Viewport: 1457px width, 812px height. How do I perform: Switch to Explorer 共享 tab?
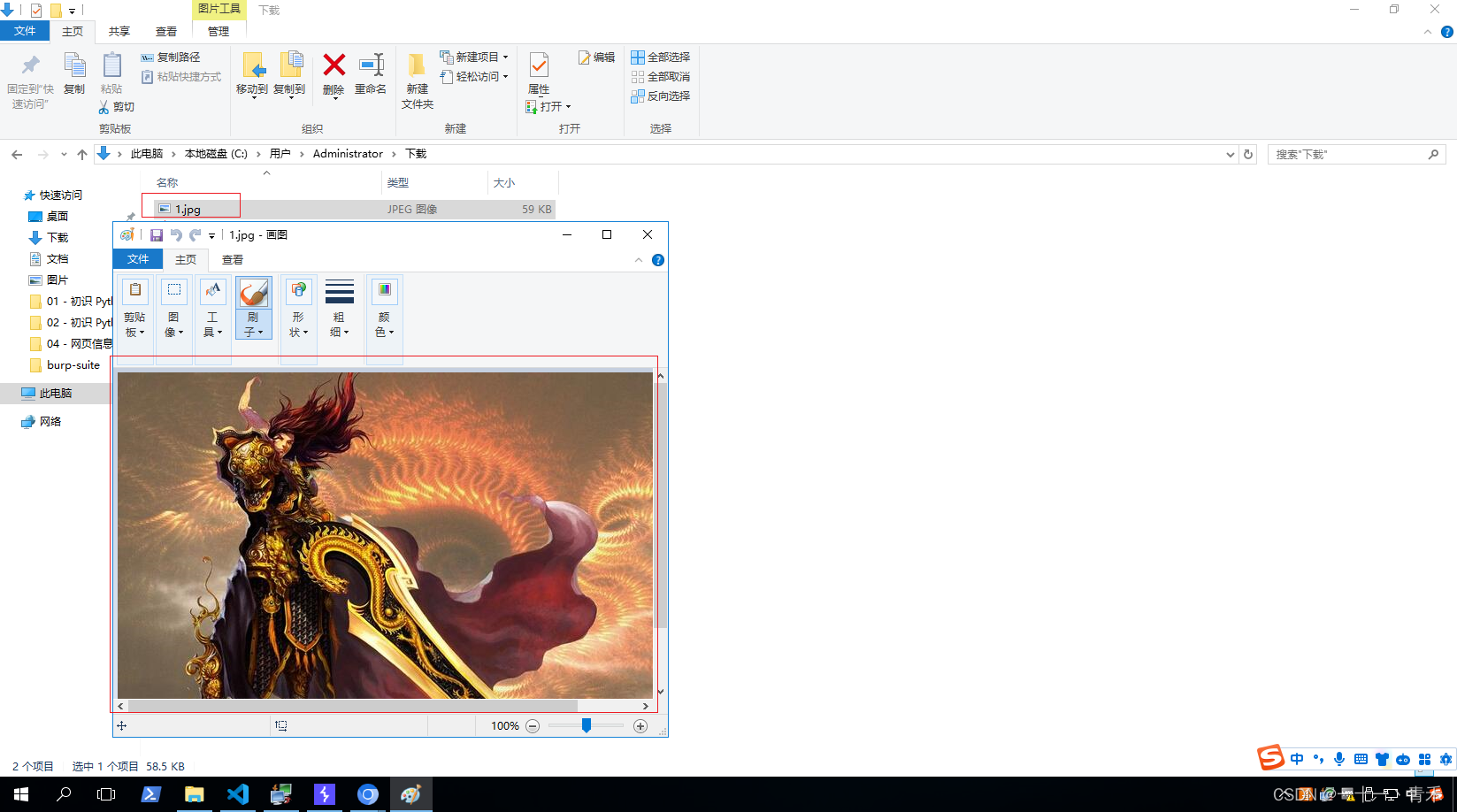[x=119, y=31]
